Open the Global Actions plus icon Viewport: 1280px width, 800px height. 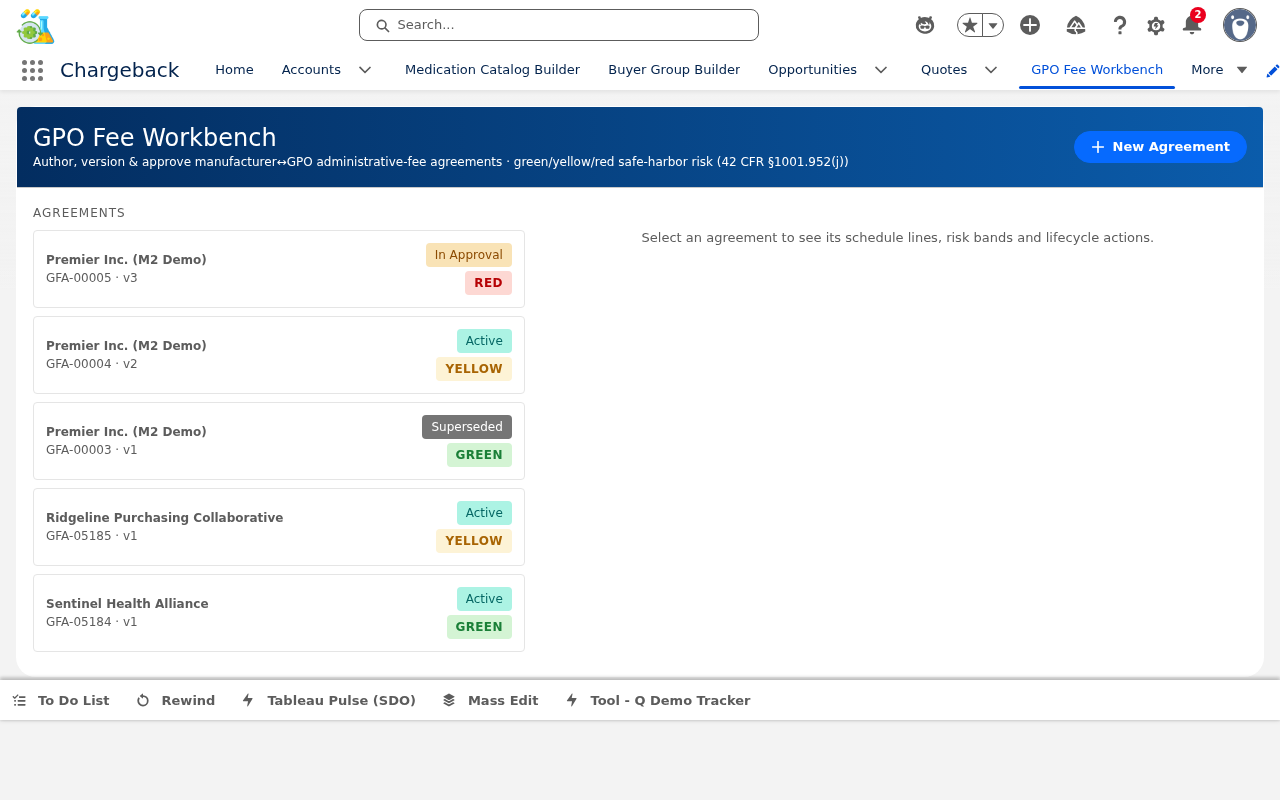click(x=1030, y=25)
